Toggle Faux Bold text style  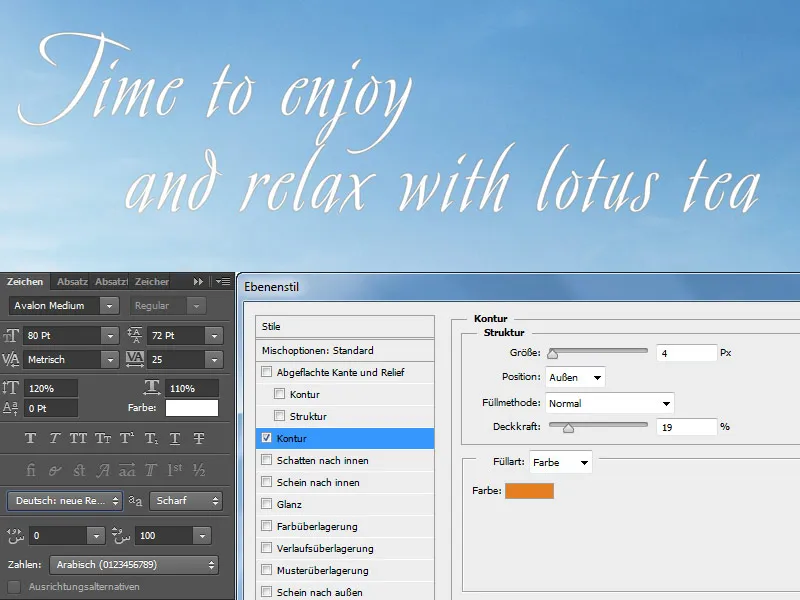click(x=31, y=438)
